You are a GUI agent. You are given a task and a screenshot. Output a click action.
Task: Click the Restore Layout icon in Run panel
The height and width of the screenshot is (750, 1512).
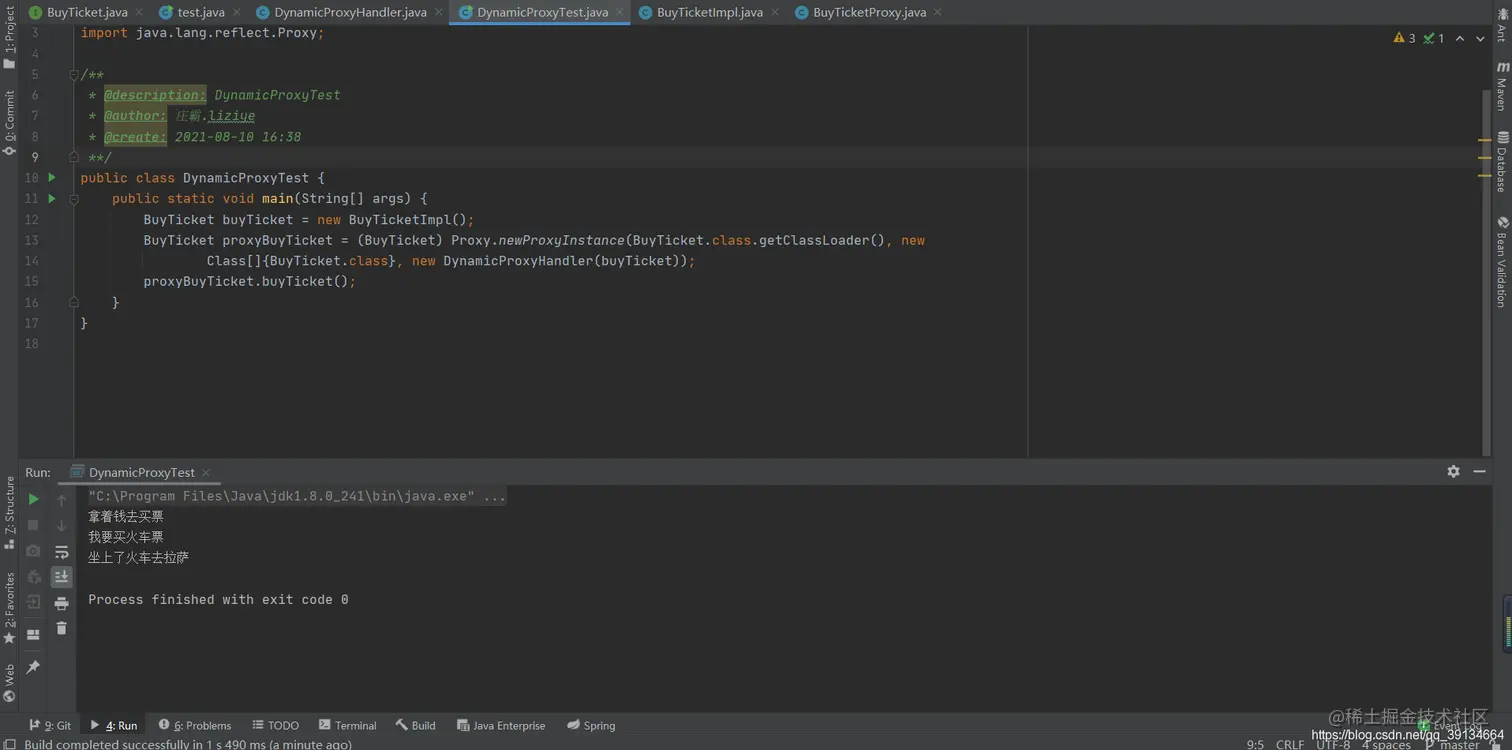tap(33, 634)
